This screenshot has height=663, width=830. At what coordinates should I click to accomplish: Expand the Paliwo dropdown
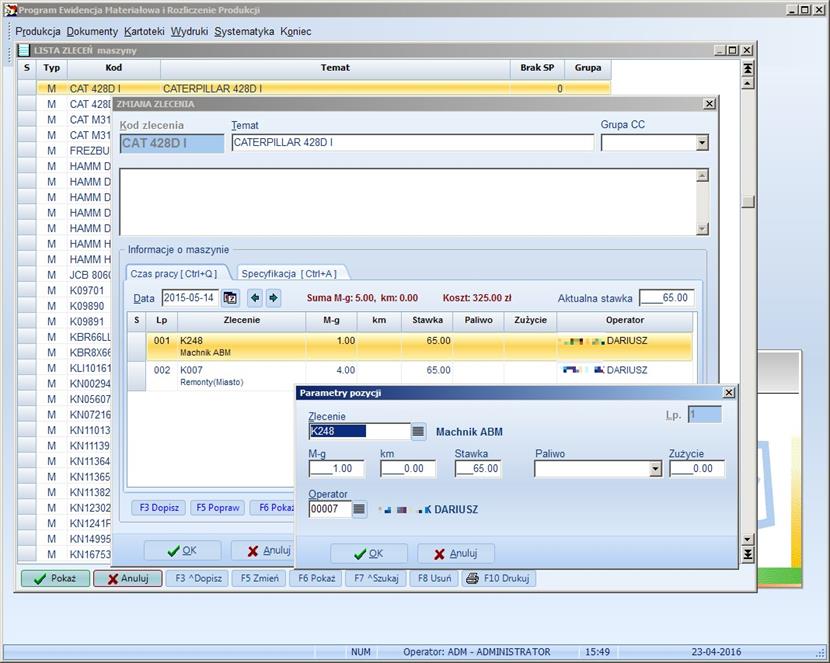tap(655, 468)
